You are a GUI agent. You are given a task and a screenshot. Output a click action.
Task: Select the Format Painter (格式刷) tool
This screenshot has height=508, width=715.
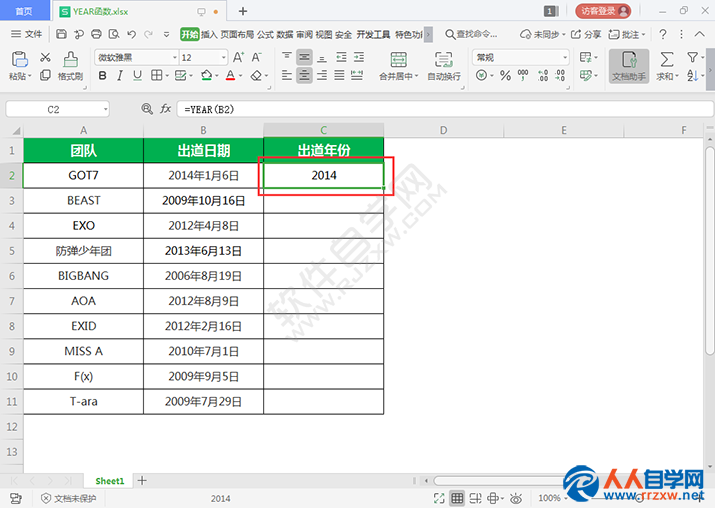(x=70, y=66)
